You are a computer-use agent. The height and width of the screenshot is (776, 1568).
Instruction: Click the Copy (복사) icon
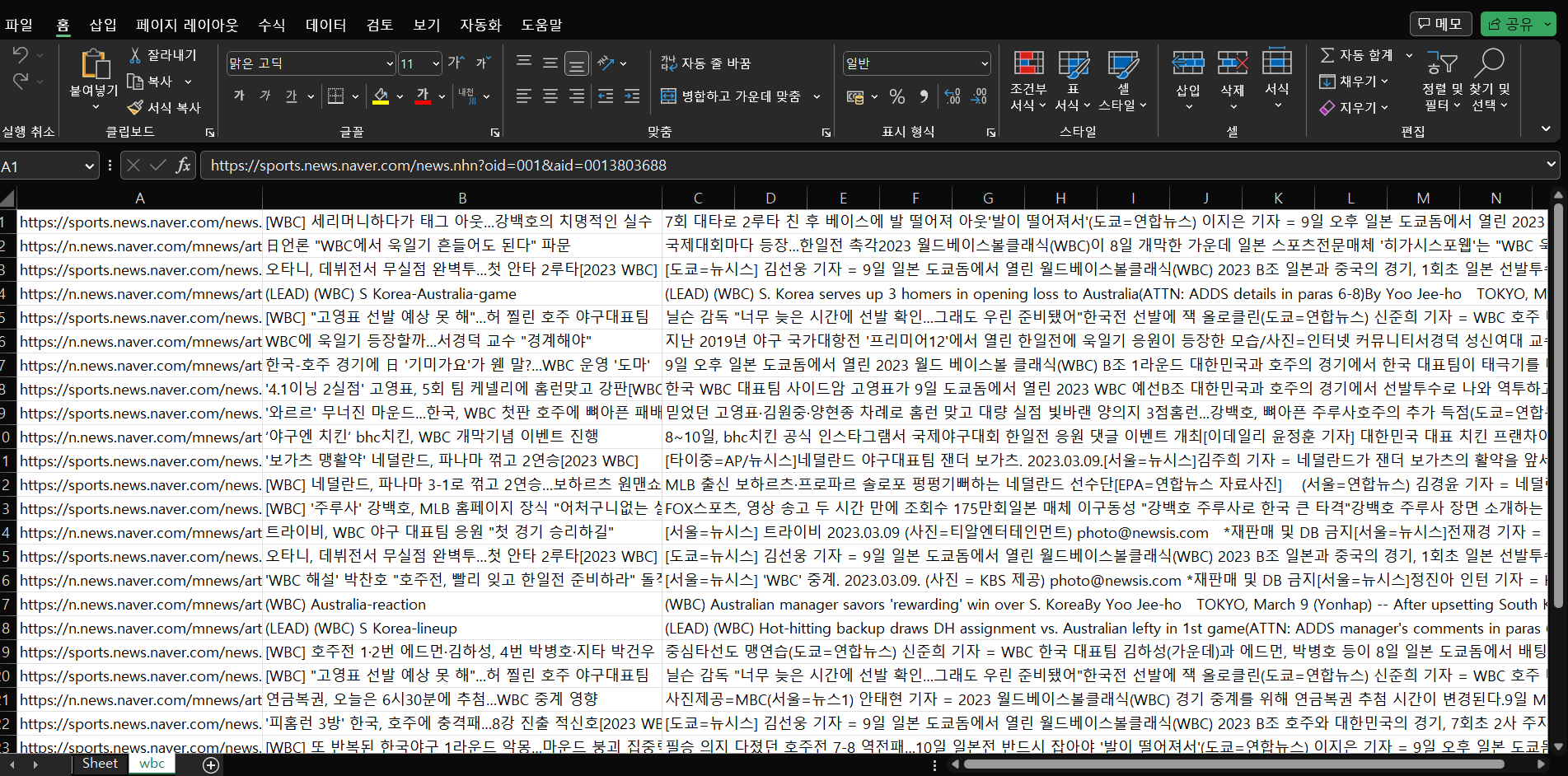[135, 82]
